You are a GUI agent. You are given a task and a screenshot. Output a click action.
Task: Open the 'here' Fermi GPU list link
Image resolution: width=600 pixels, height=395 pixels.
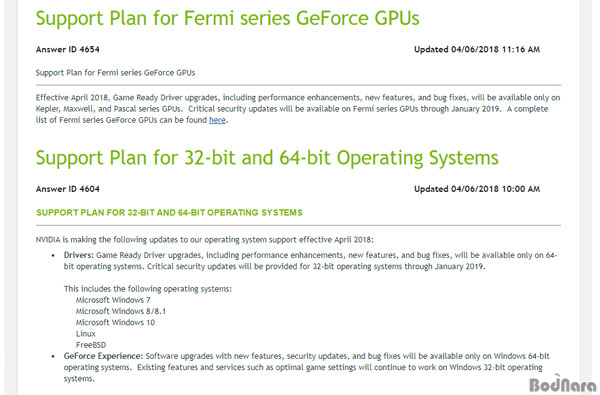point(217,120)
